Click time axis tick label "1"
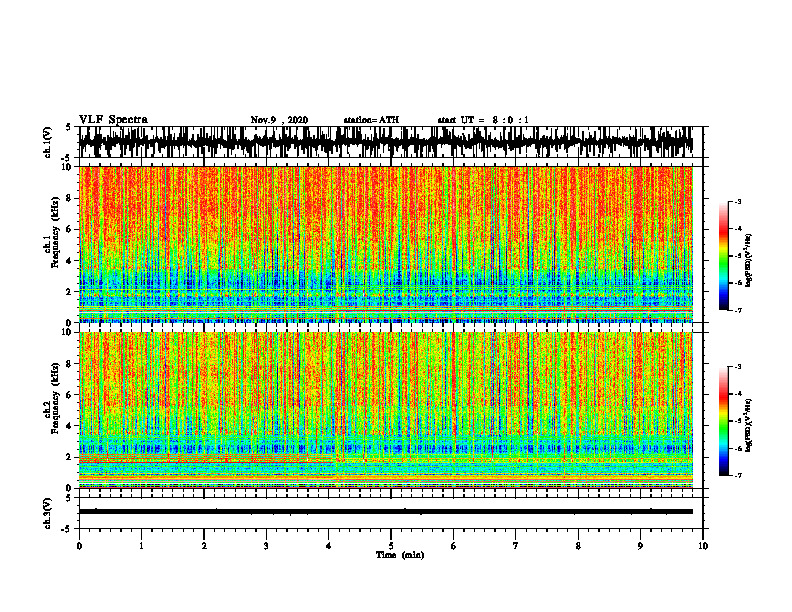This screenshot has height=612, width=792. point(141,546)
